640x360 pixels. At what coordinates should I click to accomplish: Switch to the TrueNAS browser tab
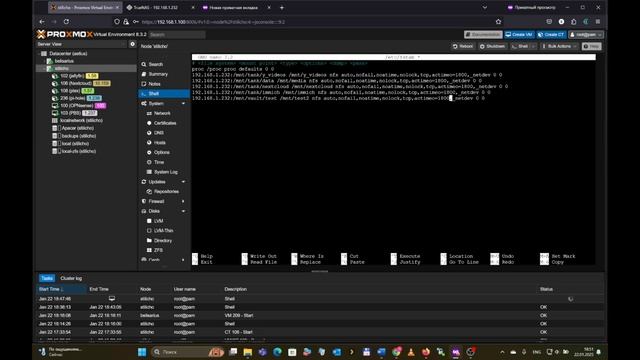coord(160,8)
